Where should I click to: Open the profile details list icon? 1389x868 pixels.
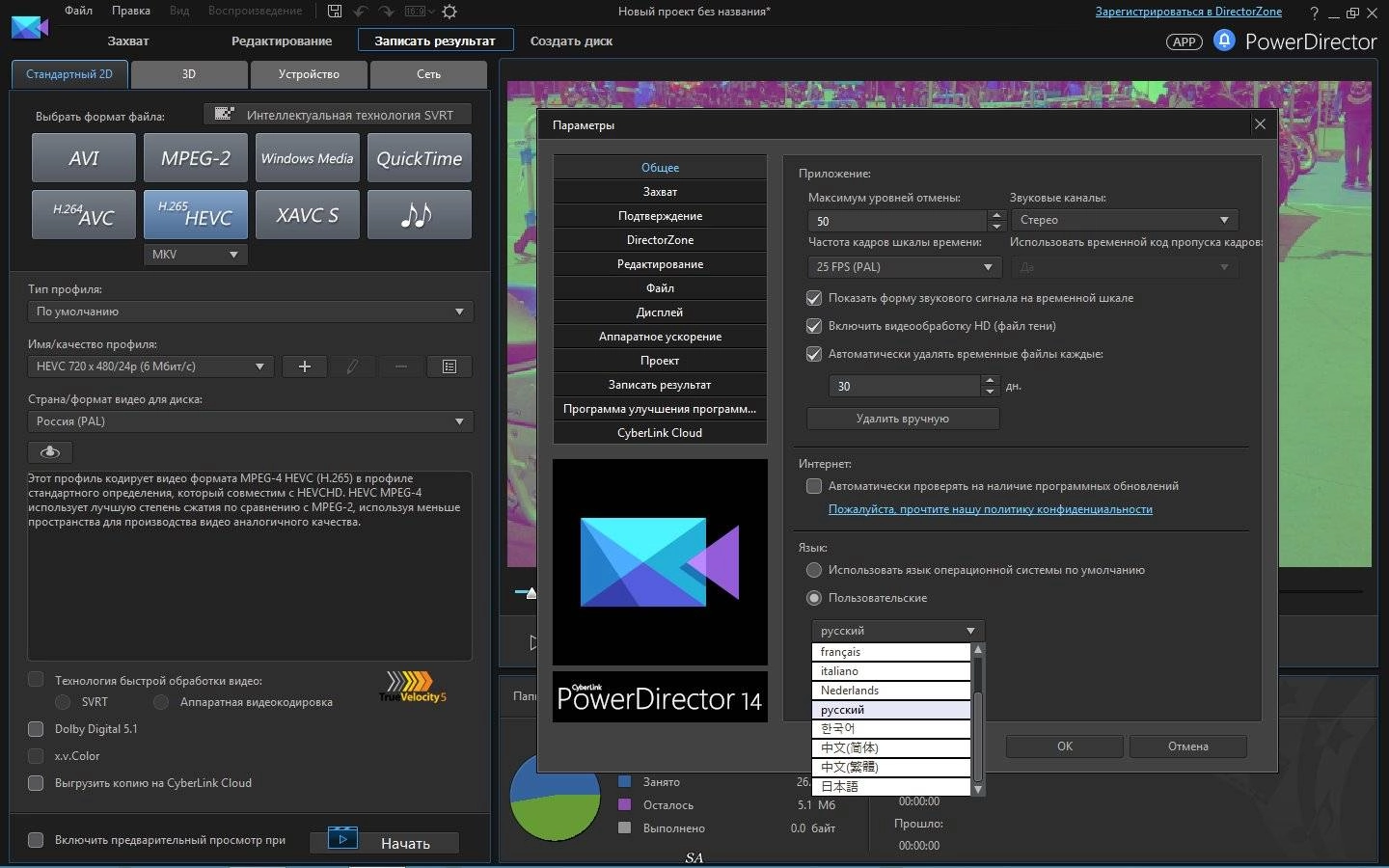(x=449, y=366)
